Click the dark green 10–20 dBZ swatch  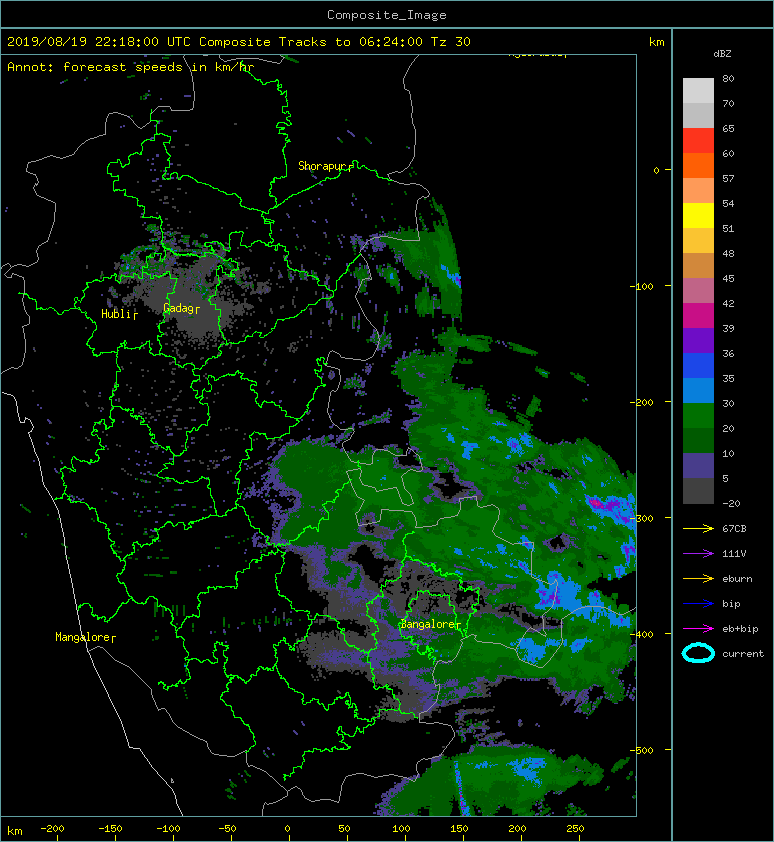point(698,440)
